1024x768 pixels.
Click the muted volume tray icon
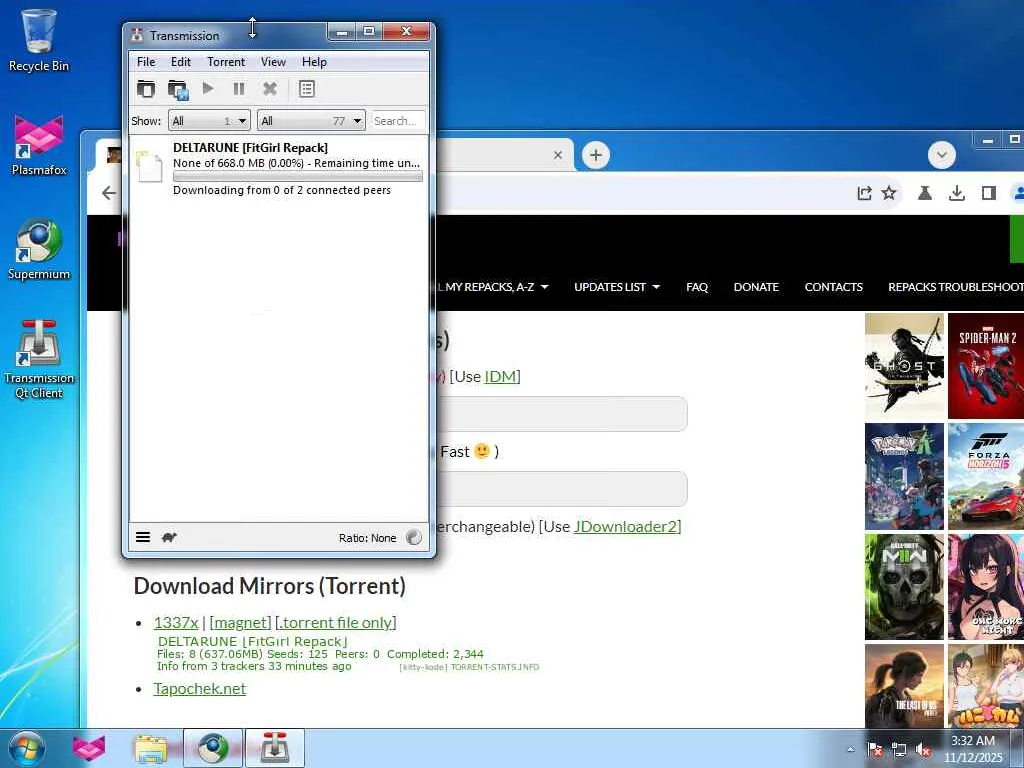coord(923,750)
